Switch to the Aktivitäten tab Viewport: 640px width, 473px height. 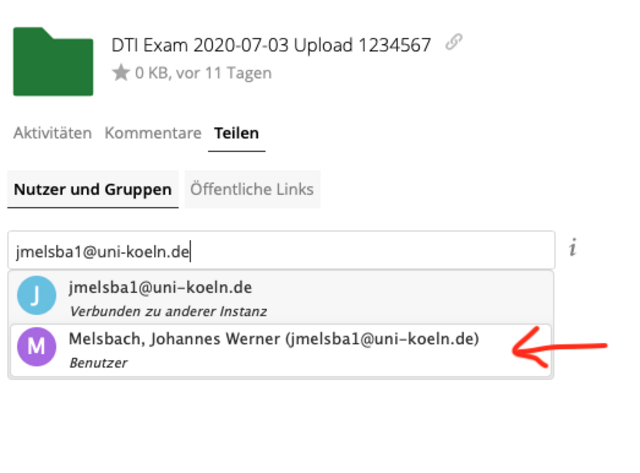[x=52, y=133]
